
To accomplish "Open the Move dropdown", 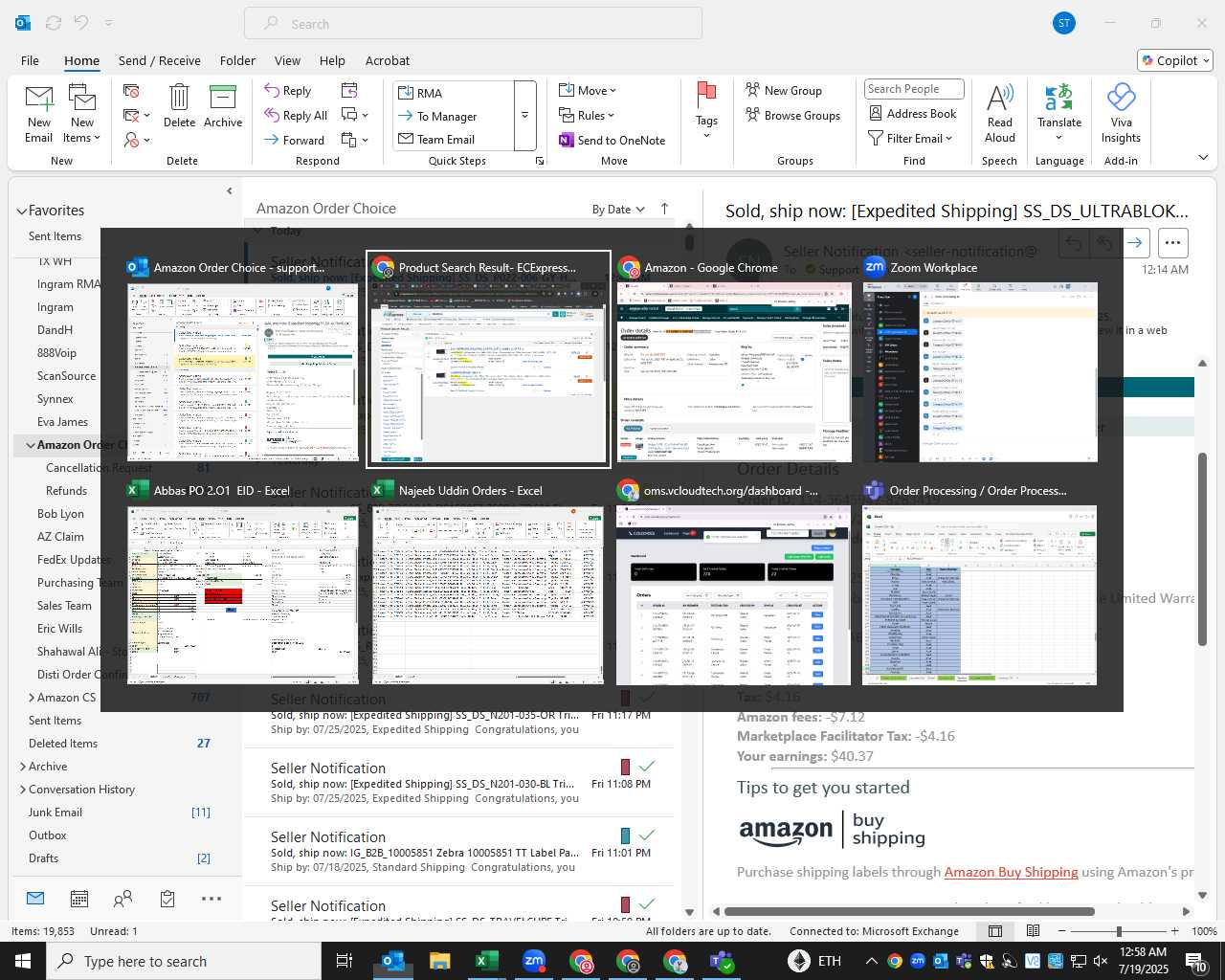I will pos(588,91).
